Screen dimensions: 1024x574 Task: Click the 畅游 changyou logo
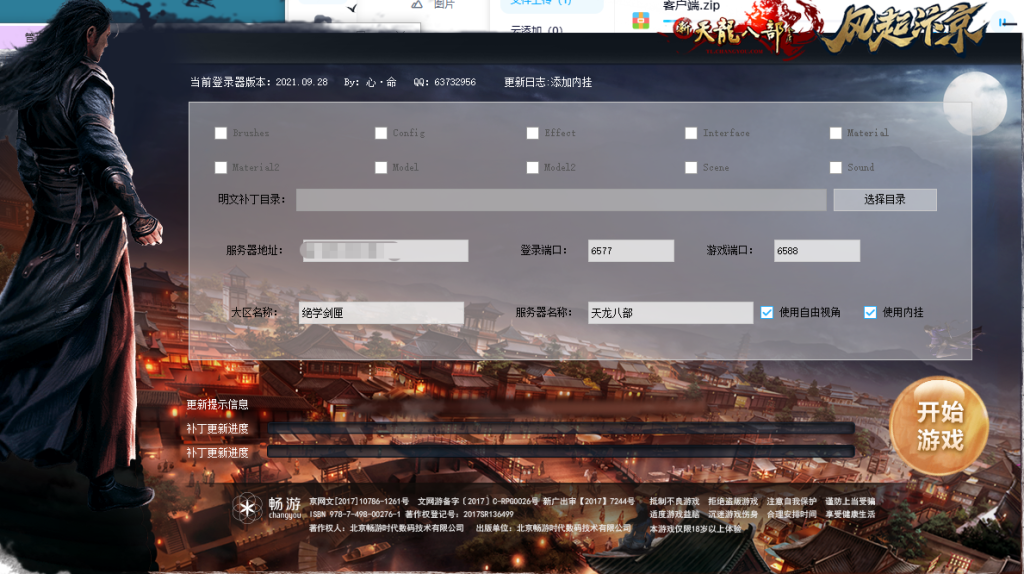point(266,507)
